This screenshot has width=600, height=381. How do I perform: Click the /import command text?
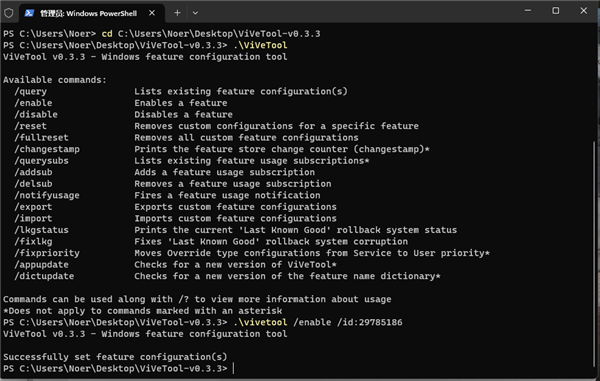33,218
